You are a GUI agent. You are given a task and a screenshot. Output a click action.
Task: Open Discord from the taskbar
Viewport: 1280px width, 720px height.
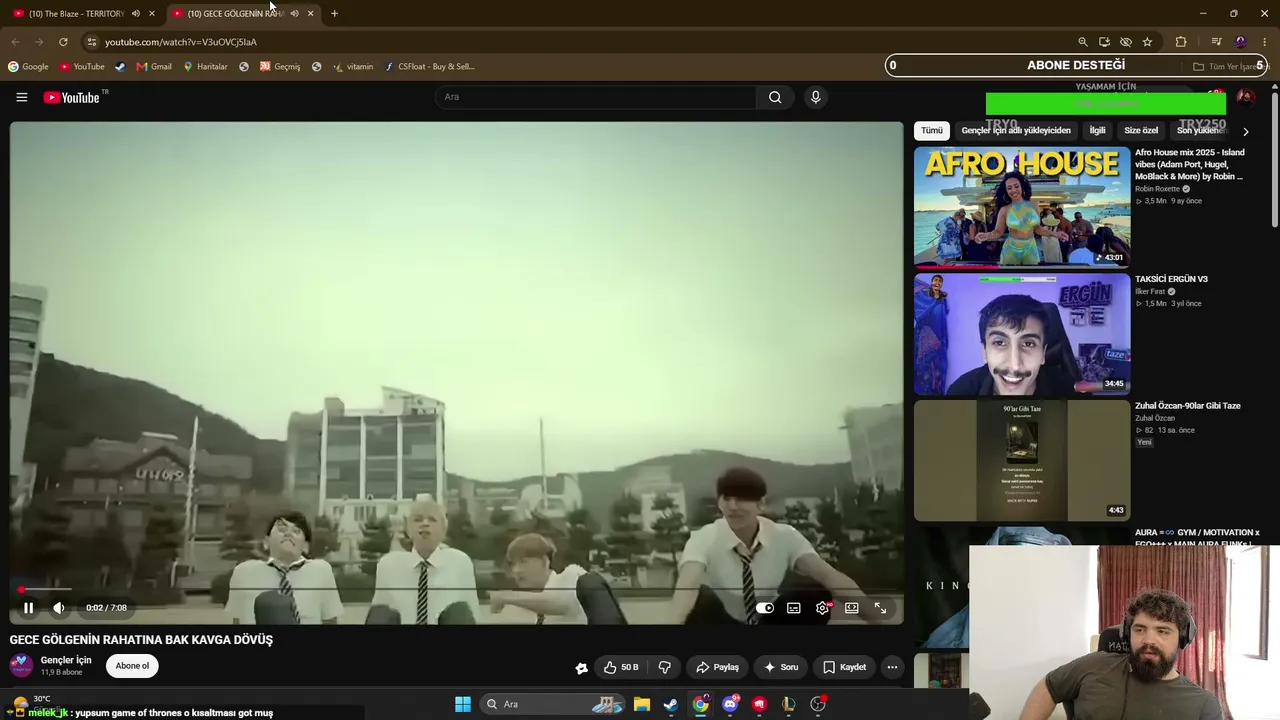(x=730, y=704)
